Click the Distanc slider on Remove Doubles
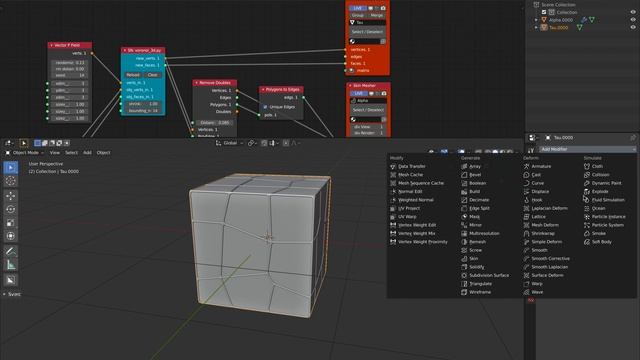640x360 pixels. pyautogui.click(x=215, y=122)
